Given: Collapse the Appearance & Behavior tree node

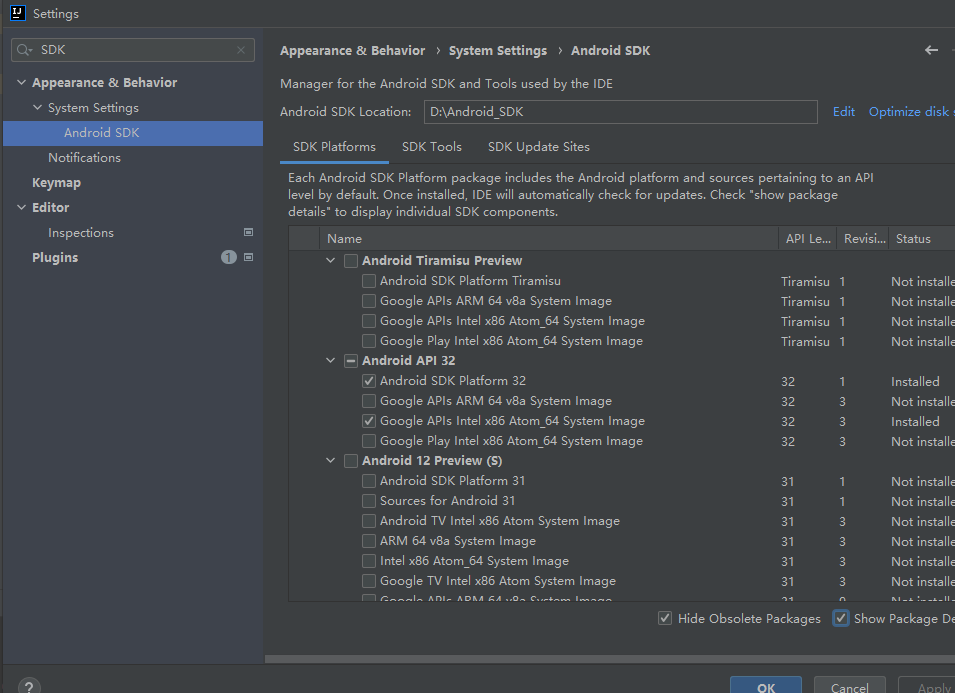Looking at the screenshot, I should 22,83.
